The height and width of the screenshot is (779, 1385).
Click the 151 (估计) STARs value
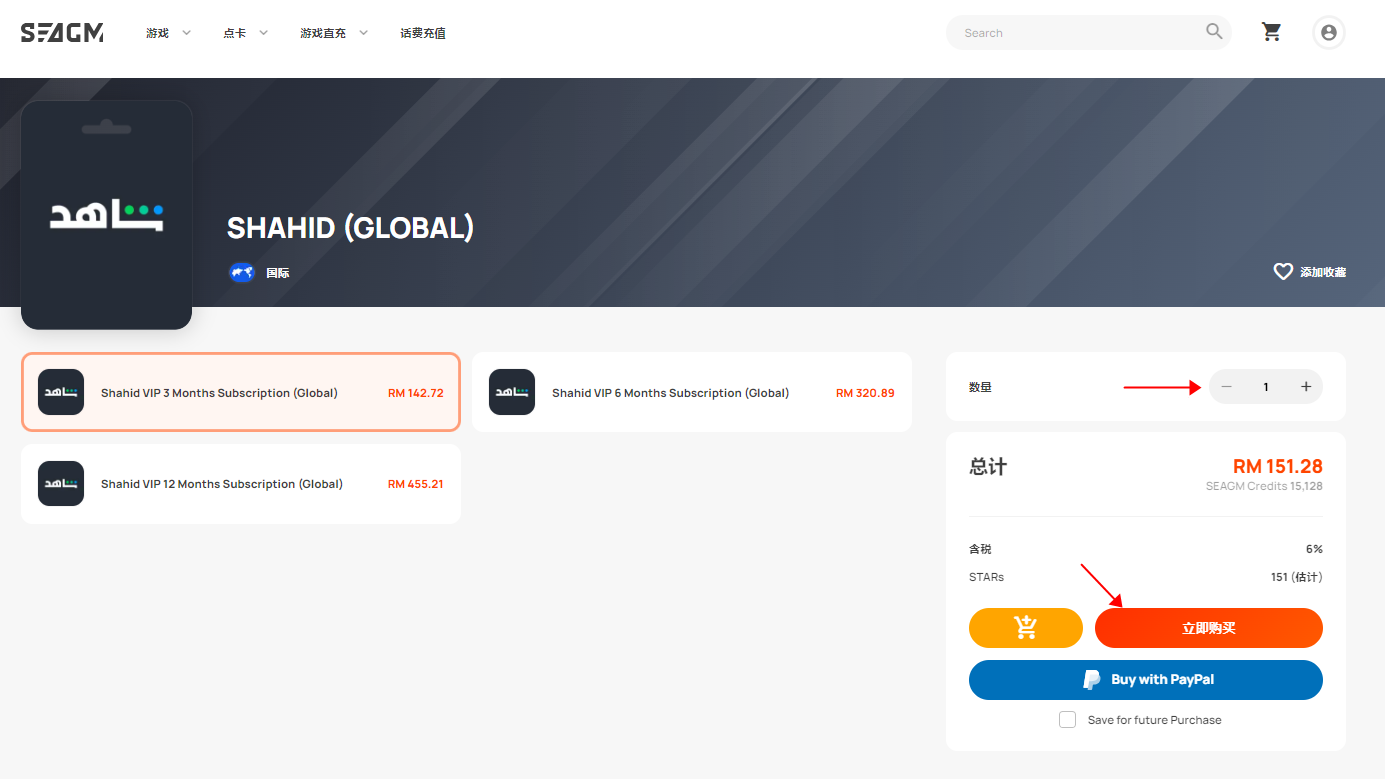tap(1297, 577)
